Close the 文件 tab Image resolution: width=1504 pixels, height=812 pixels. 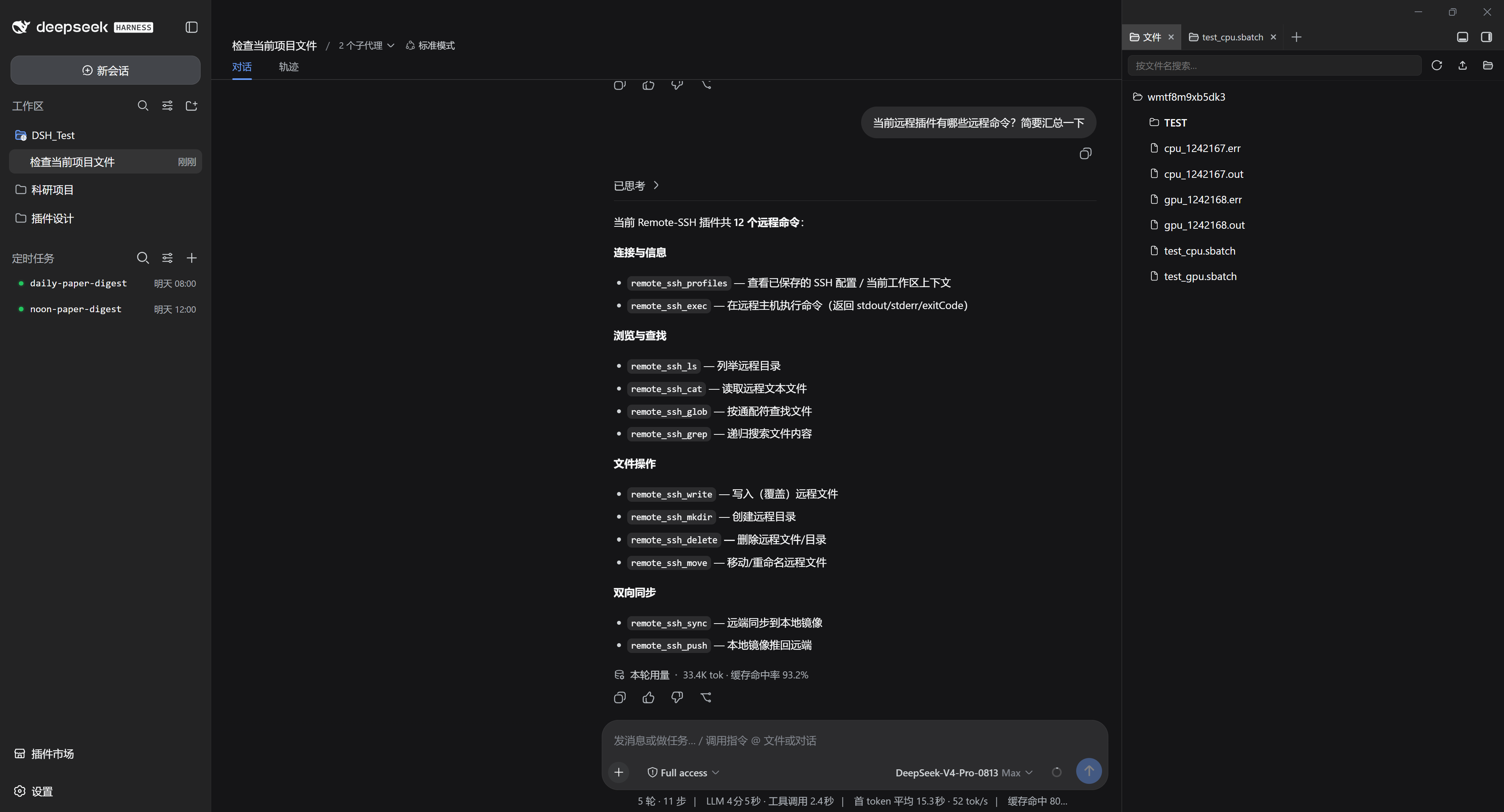tap(1171, 37)
